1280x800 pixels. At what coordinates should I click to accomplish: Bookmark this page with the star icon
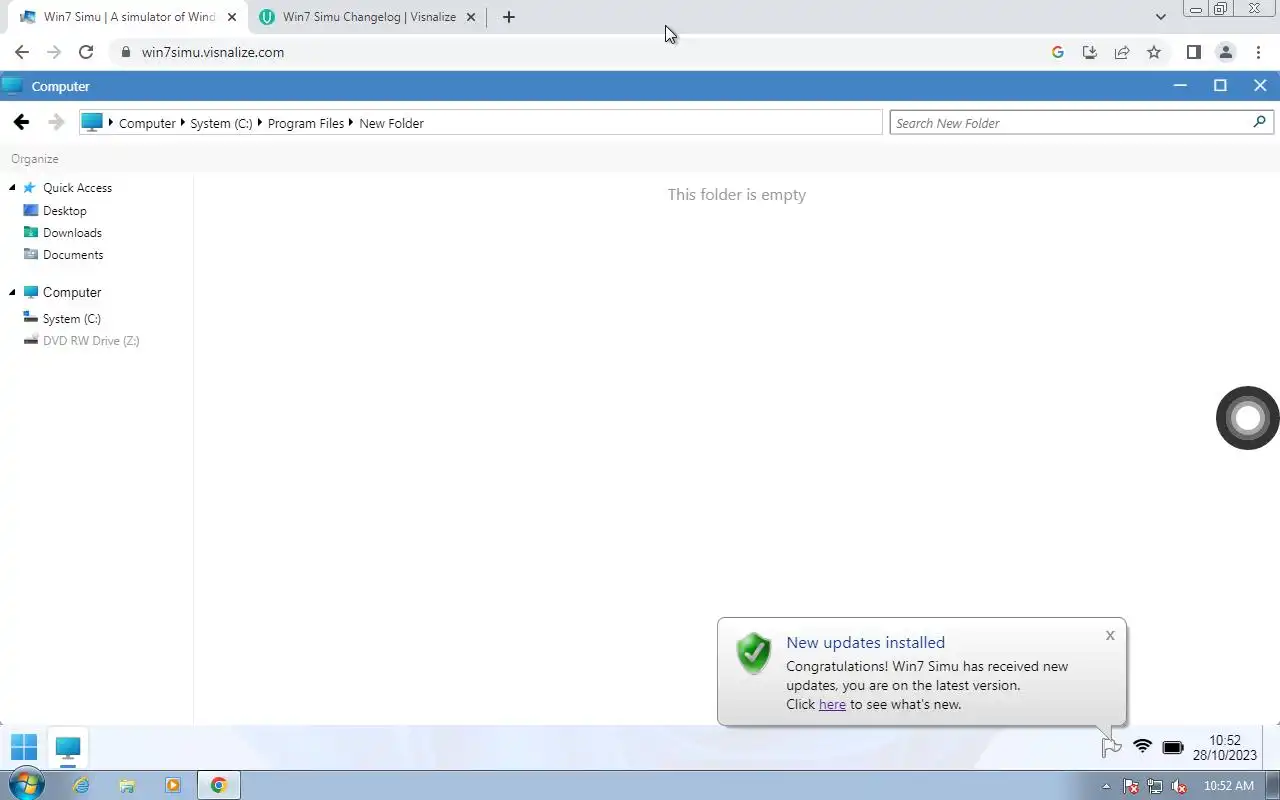(x=1154, y=52)
